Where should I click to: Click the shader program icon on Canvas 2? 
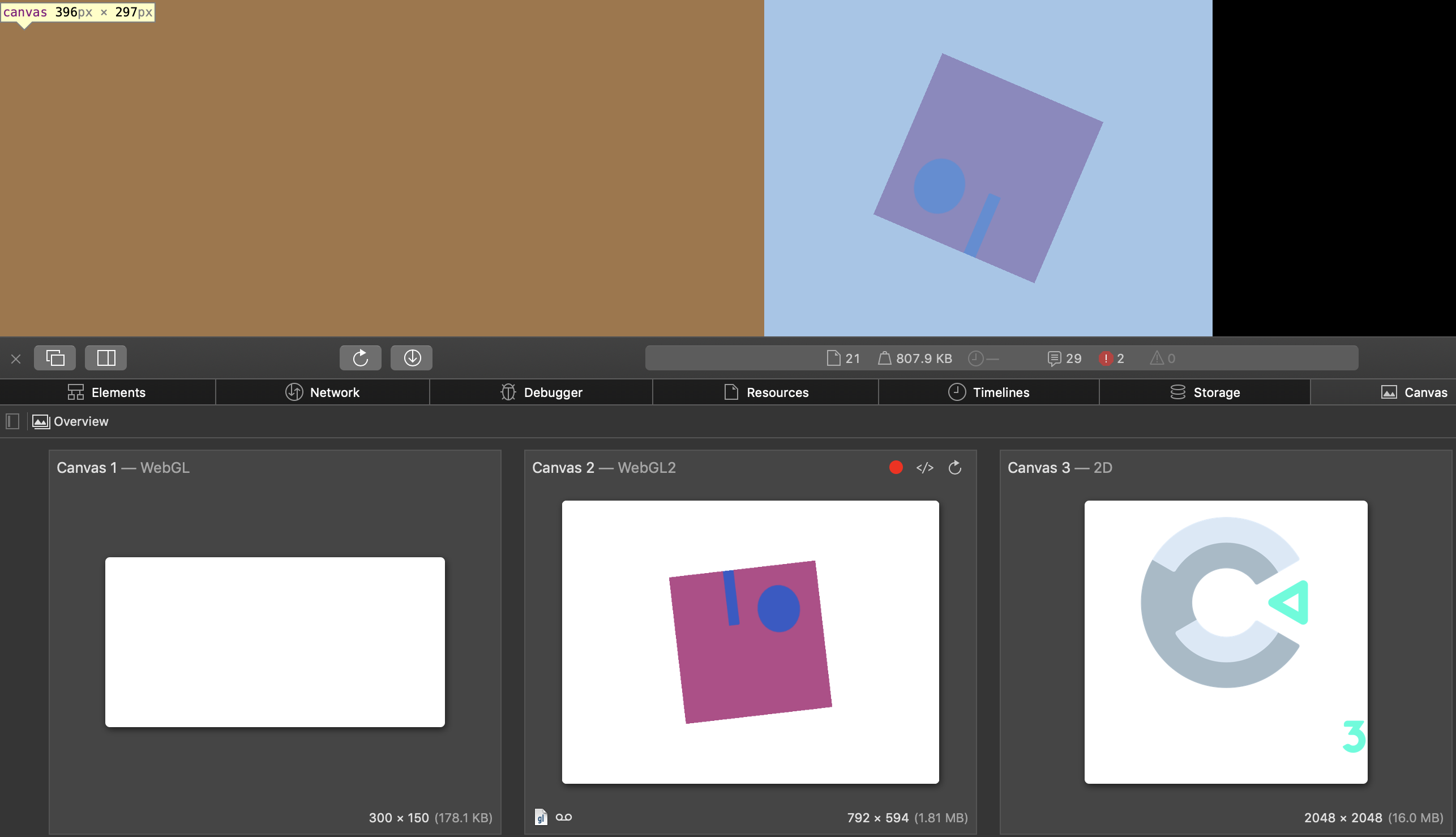coord(926,467)
